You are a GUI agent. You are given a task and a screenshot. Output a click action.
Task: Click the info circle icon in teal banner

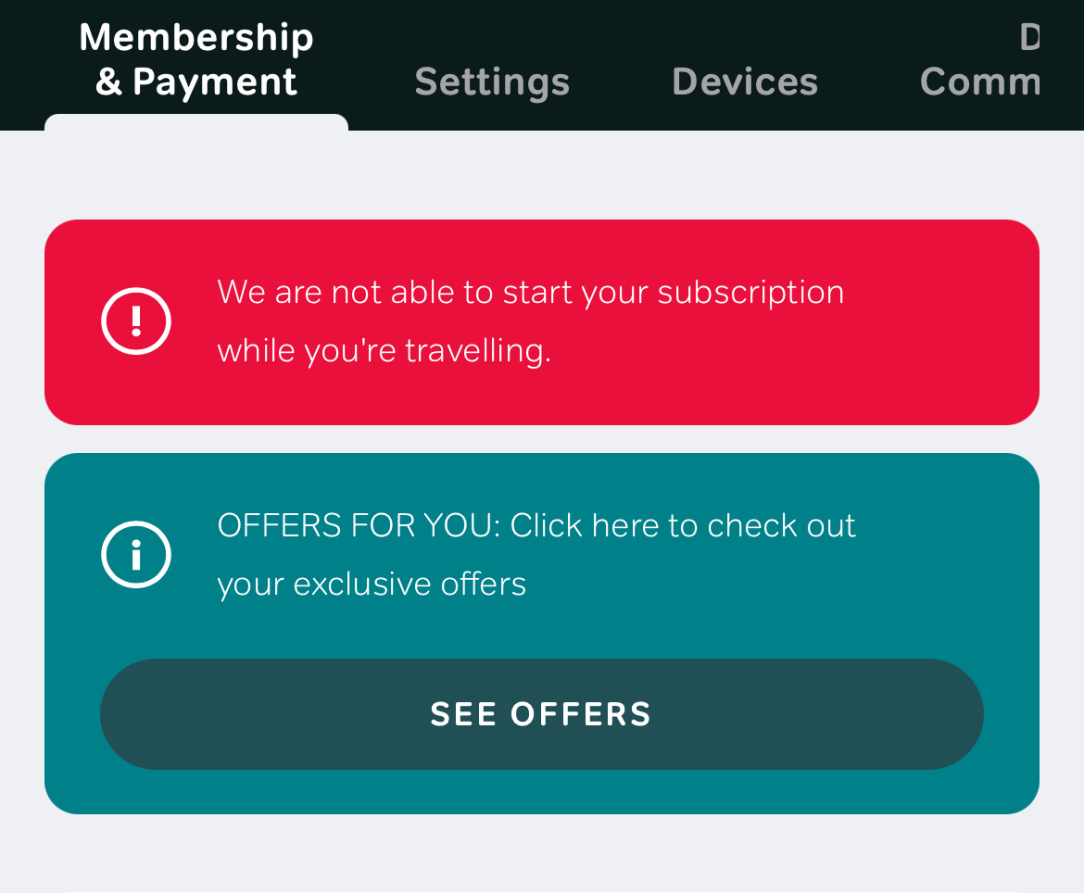[136, 554]
